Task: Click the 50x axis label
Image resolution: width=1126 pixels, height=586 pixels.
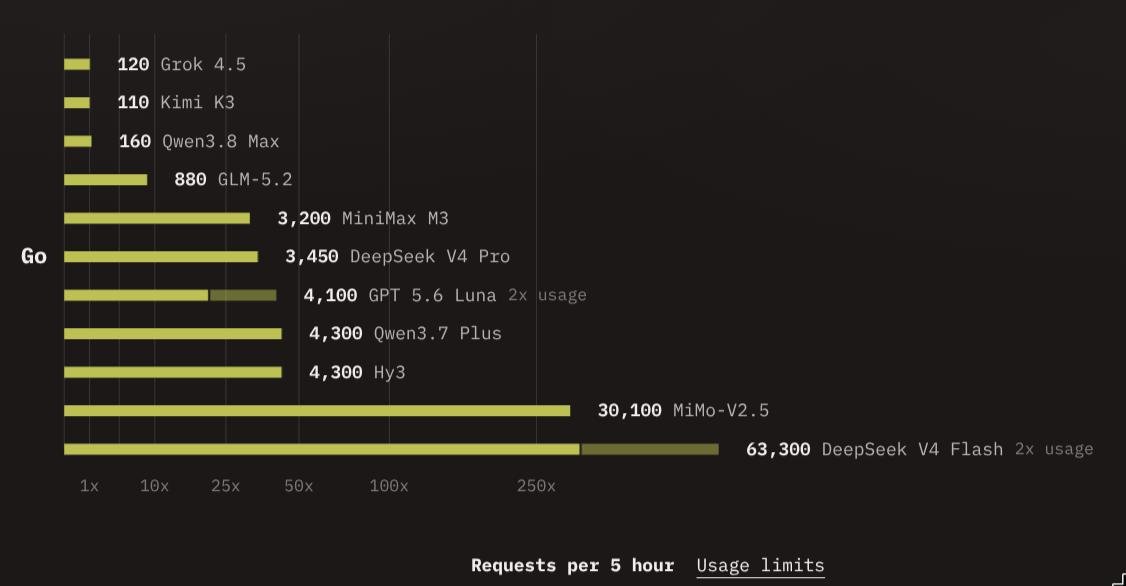Action: (x=299, y=486)
